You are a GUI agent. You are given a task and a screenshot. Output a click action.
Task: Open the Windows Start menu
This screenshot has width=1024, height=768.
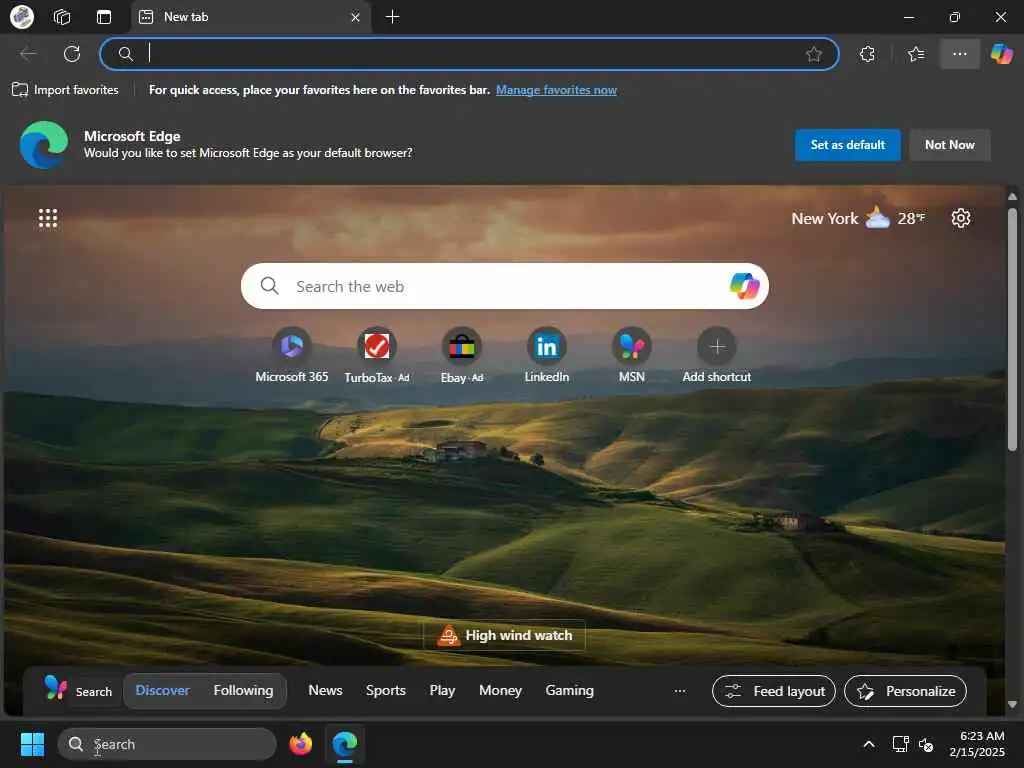(x=32, y=744)
